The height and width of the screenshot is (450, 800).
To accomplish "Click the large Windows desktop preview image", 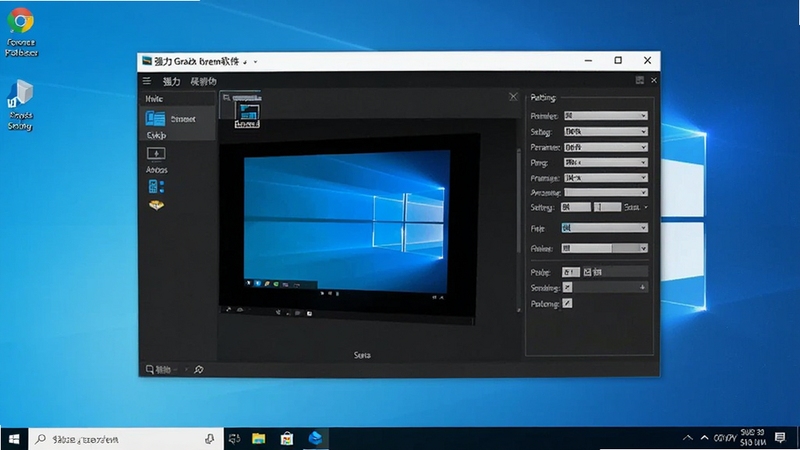I will click(346, 221).
